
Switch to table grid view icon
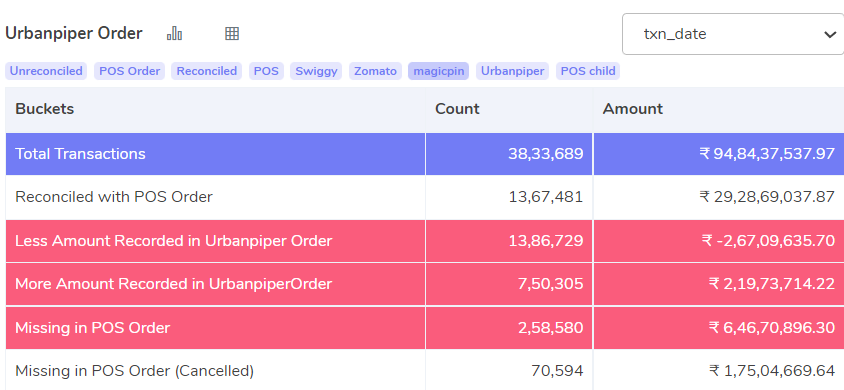click(231, 33)
